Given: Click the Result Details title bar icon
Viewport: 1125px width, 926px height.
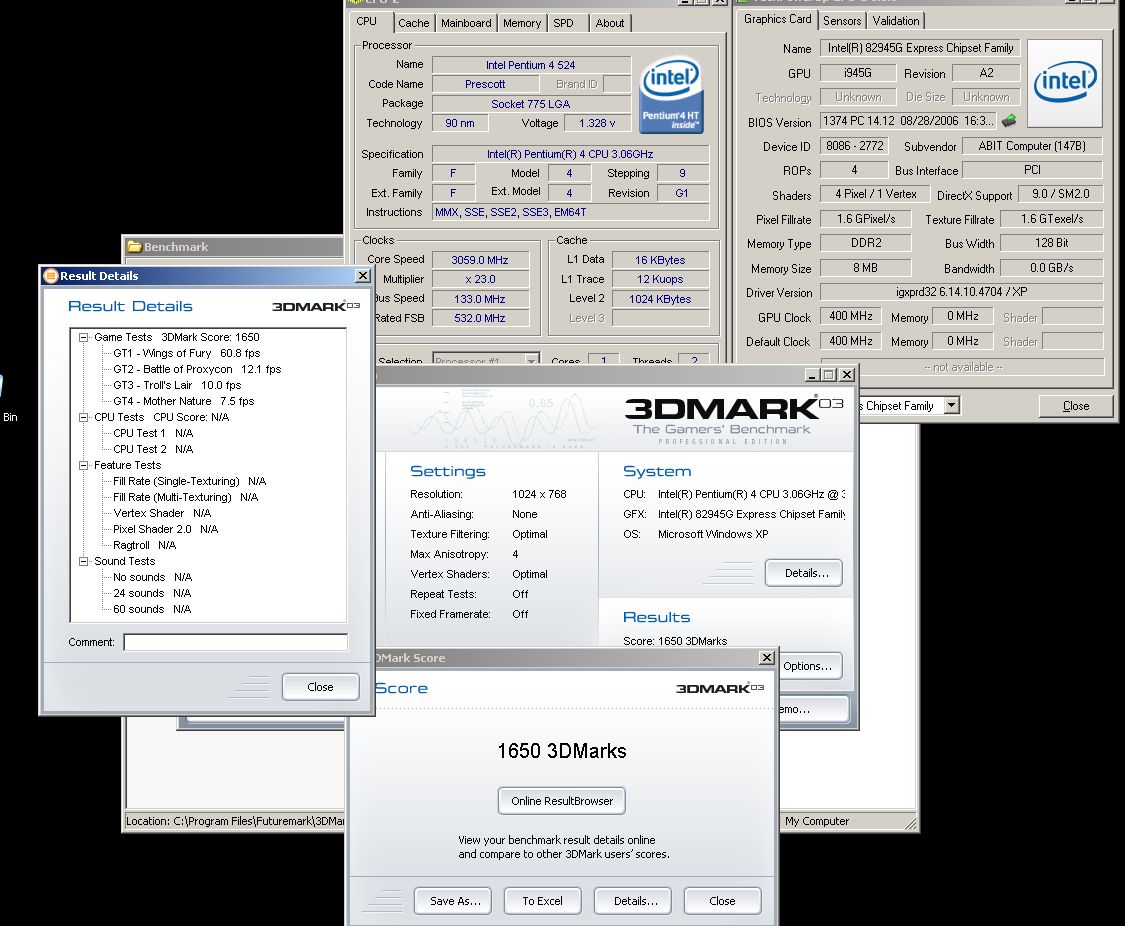Looking at the screenshot, I should coord(50,275).
